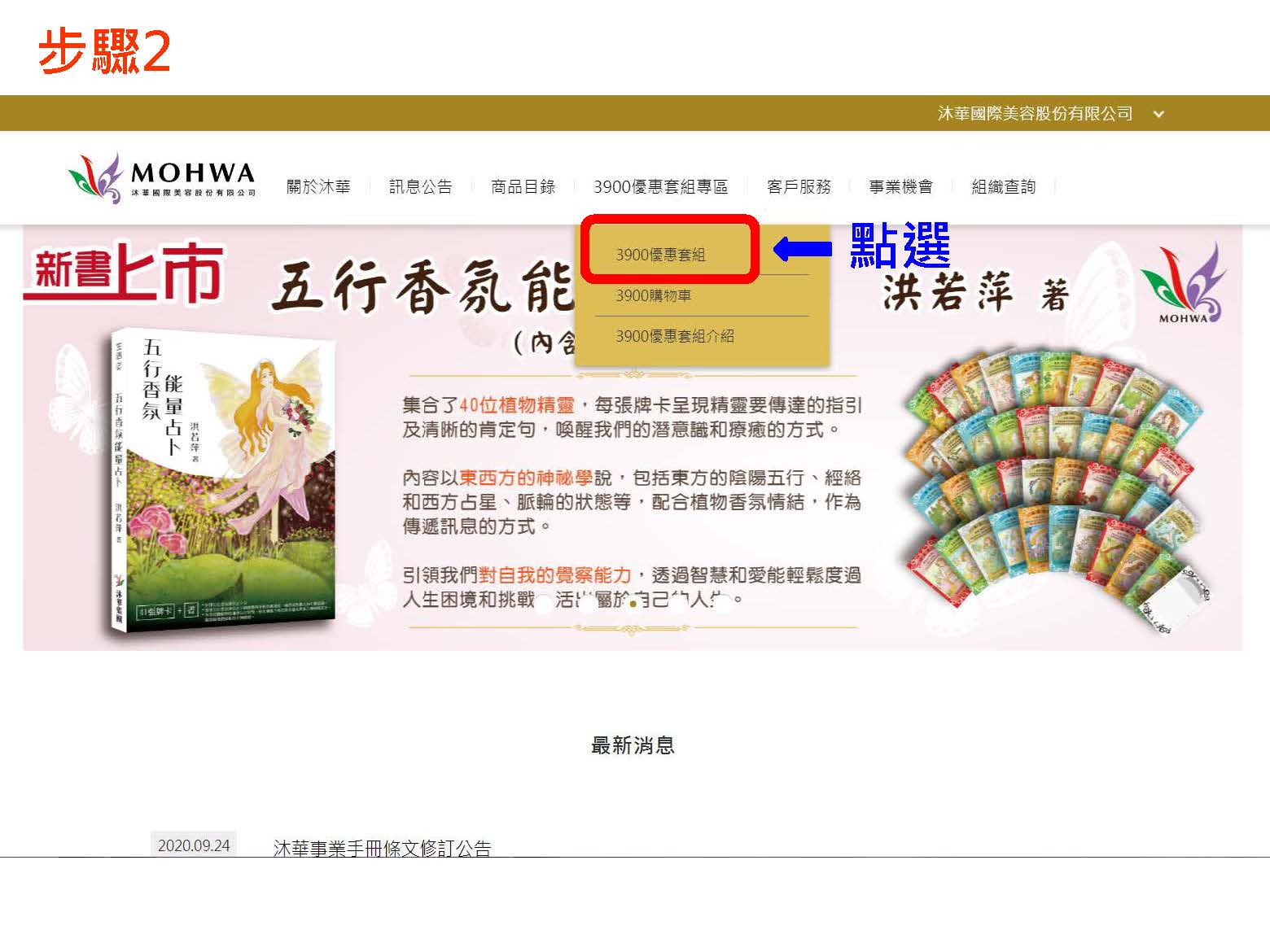
Task: Click the 最新消息 heading
Action: click(x=633, y=745)
